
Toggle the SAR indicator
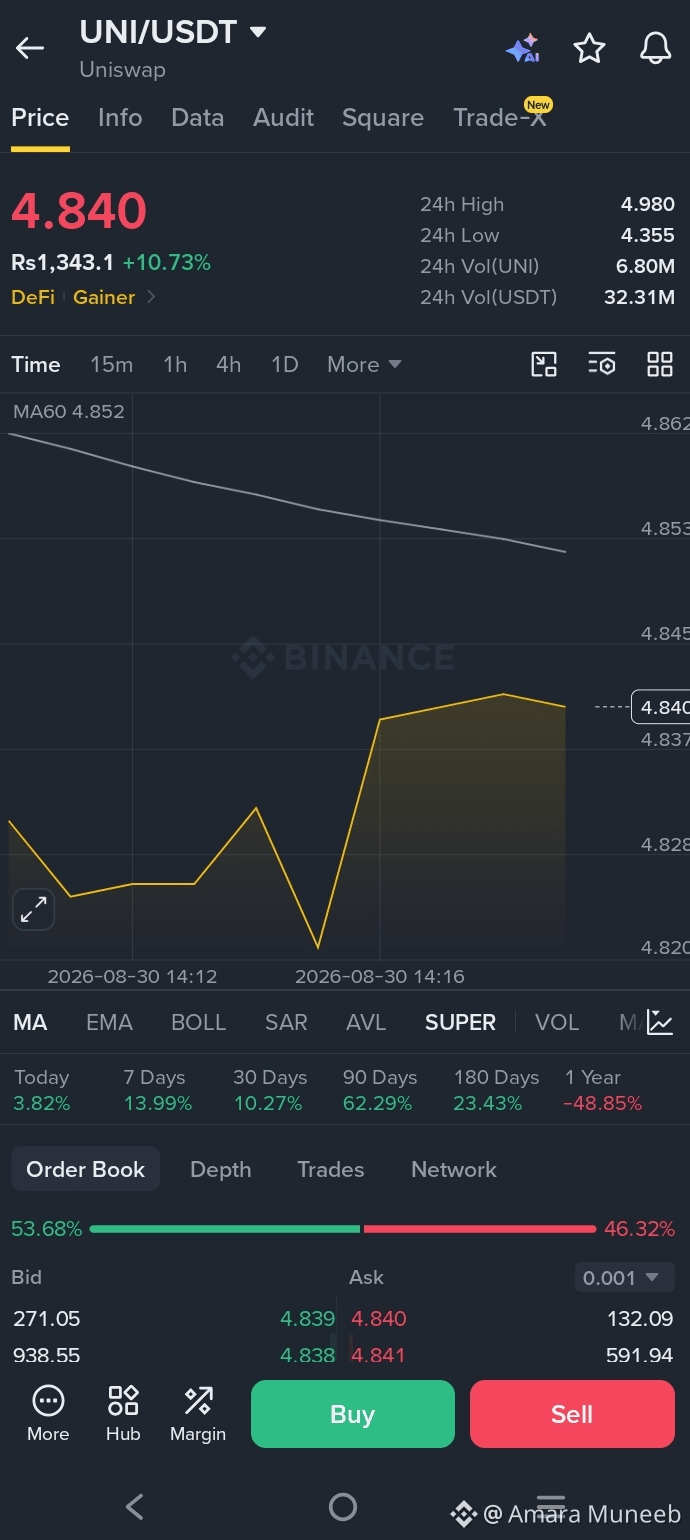(286, 1022)
